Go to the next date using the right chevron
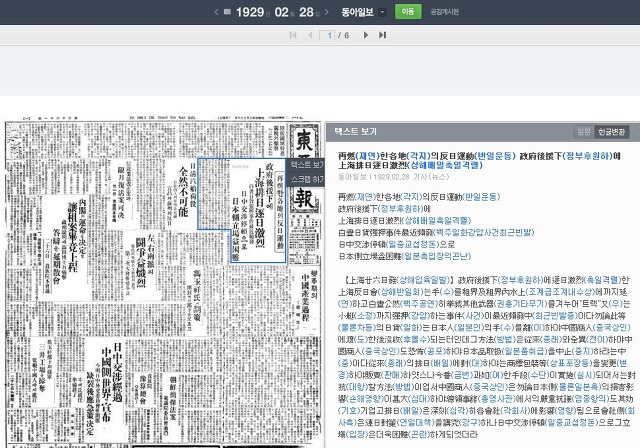640x448 pixels. (x=327, y=12)
